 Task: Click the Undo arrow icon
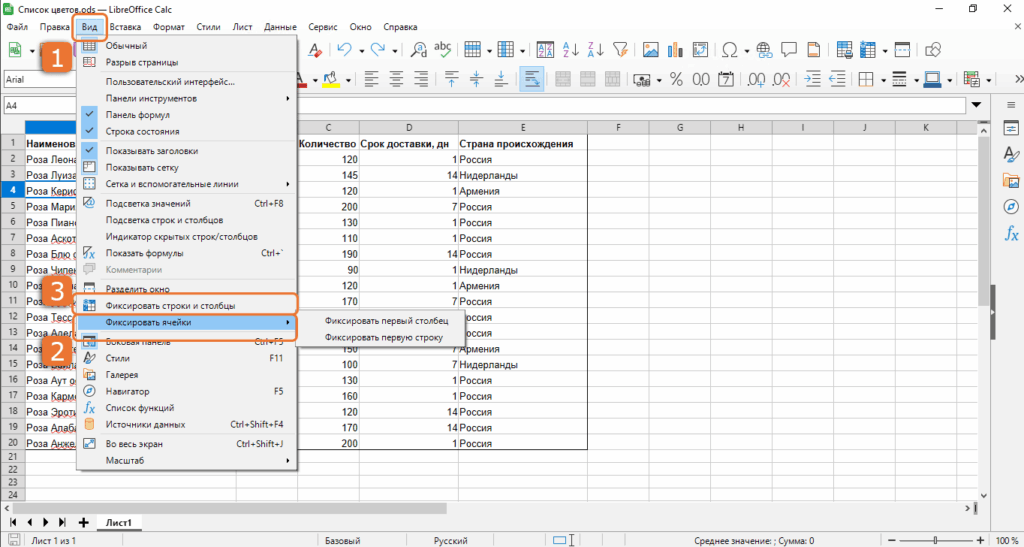345,50
